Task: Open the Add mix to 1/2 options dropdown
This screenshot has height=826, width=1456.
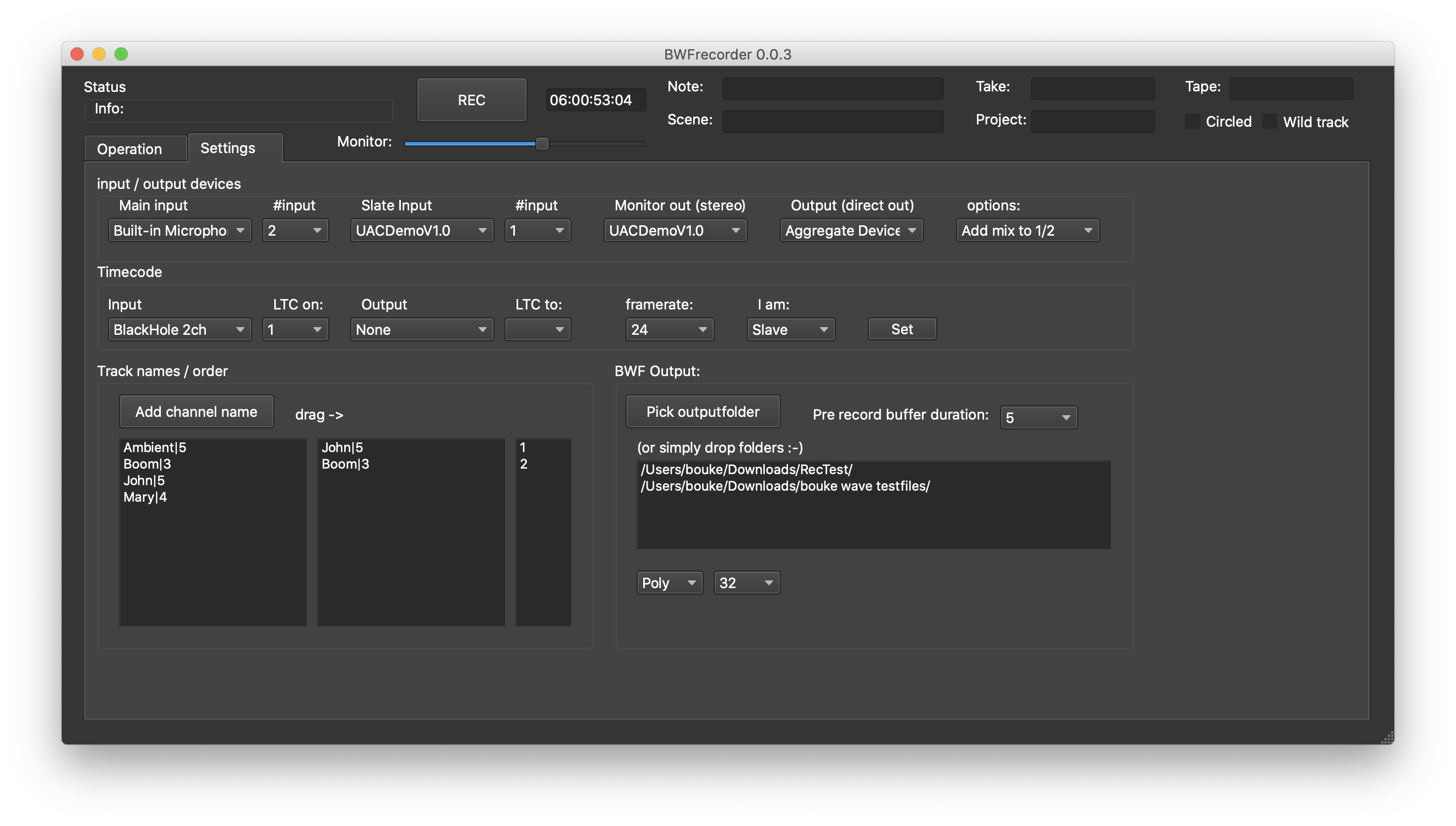Action: (x=1027, y=230)
